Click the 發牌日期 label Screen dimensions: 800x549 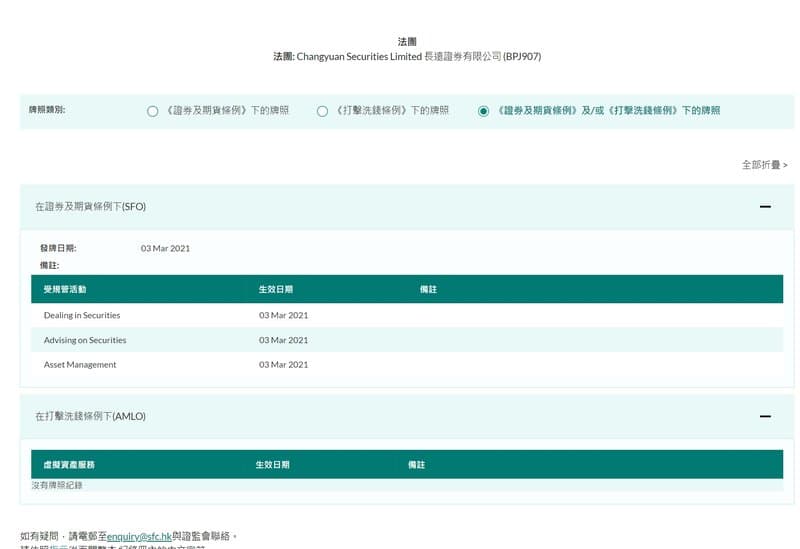(x=58, y=248)
